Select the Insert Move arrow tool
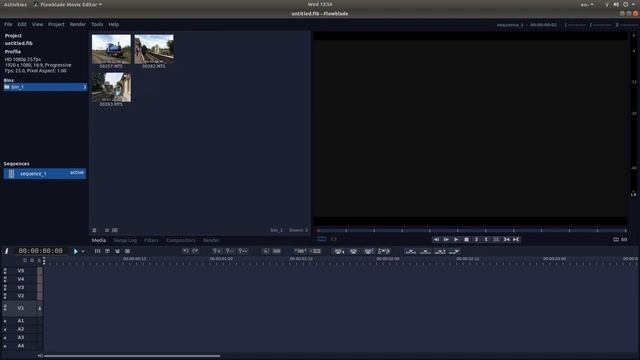640x360 pixels. click(x=76, y=251)
